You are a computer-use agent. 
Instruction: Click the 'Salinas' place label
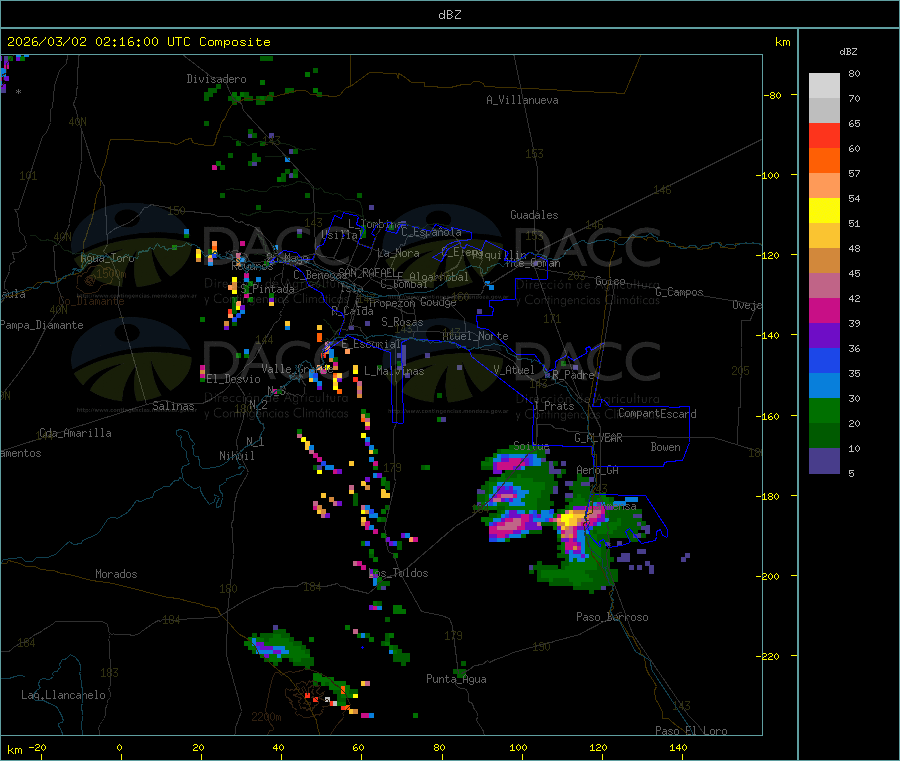(173, 406)
